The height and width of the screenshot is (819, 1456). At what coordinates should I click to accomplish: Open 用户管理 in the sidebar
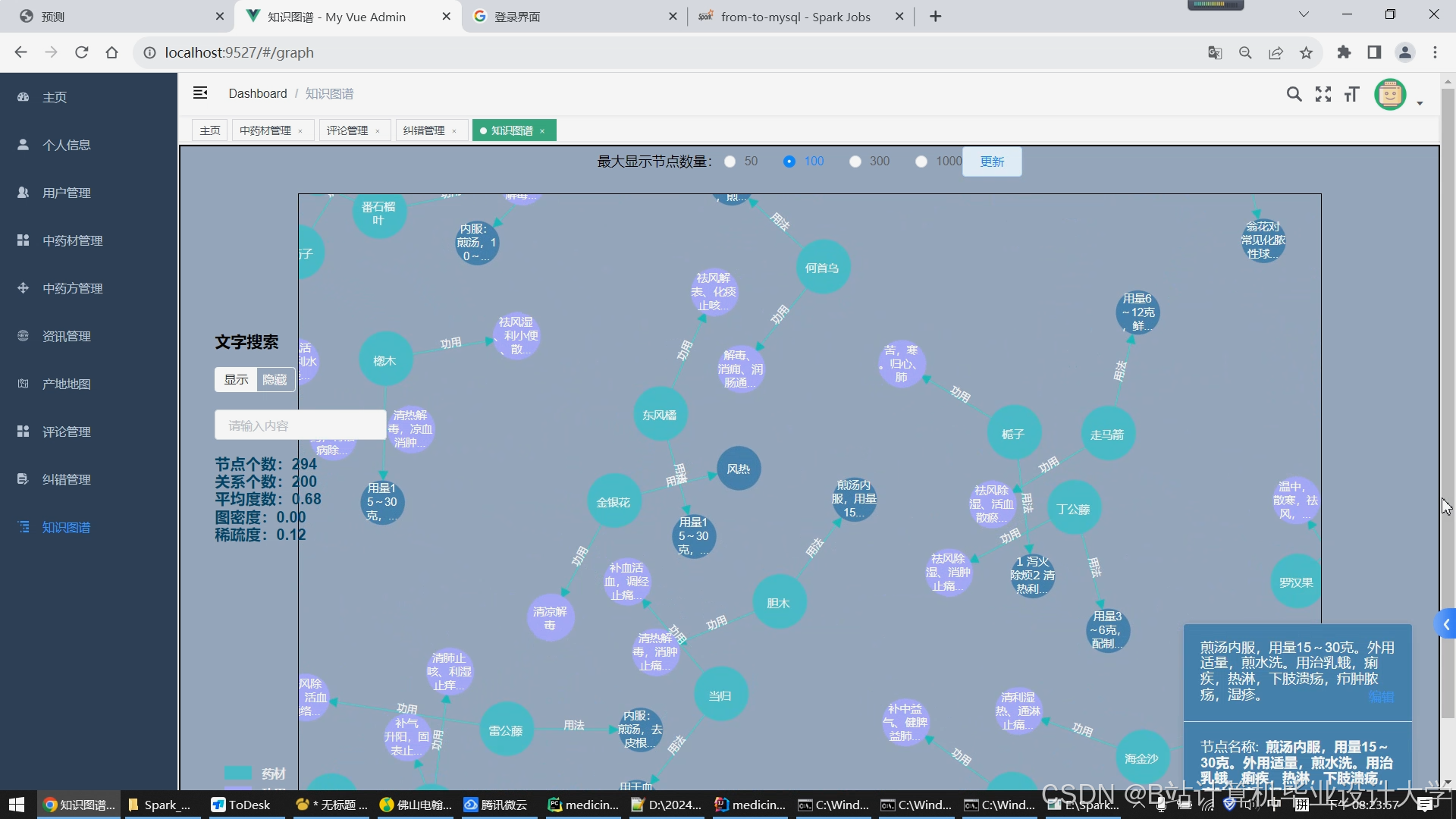click(66, 193)
